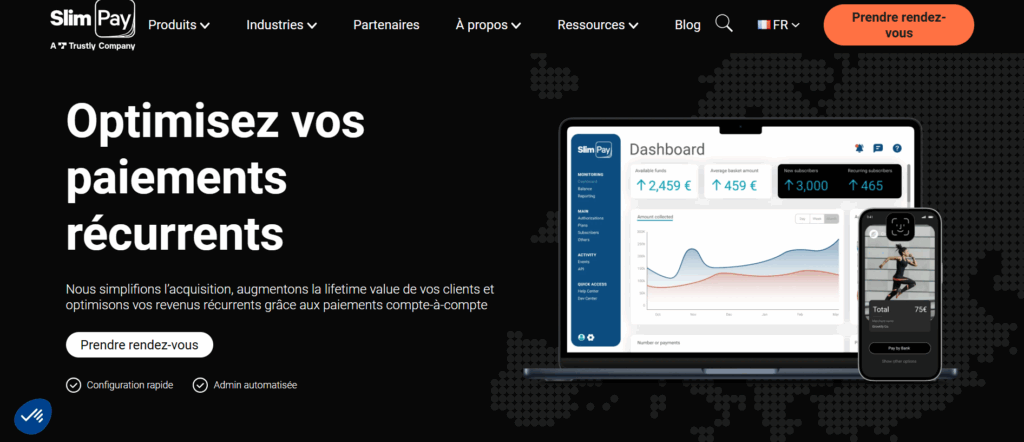Open the search magnifier icon
The height and width of the screenshot is (442, 1024).
point(724,24)
